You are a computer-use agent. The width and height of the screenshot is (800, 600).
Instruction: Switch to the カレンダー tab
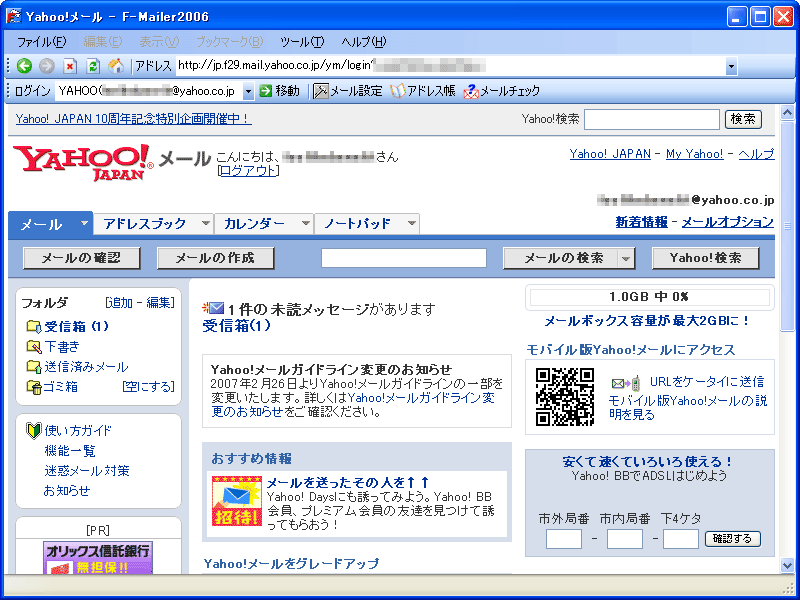[254, 224]
